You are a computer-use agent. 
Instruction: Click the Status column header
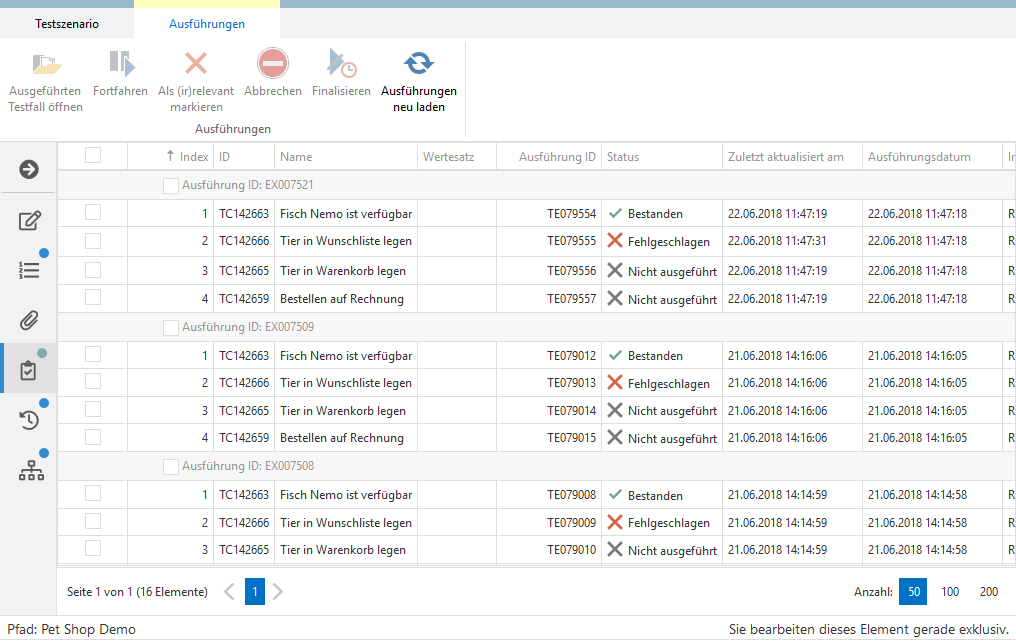click(x=623, y=157)
